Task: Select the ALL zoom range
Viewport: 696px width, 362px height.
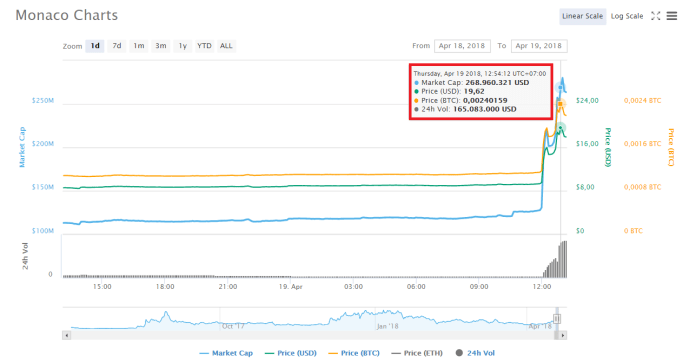Action: coord(226,46)
